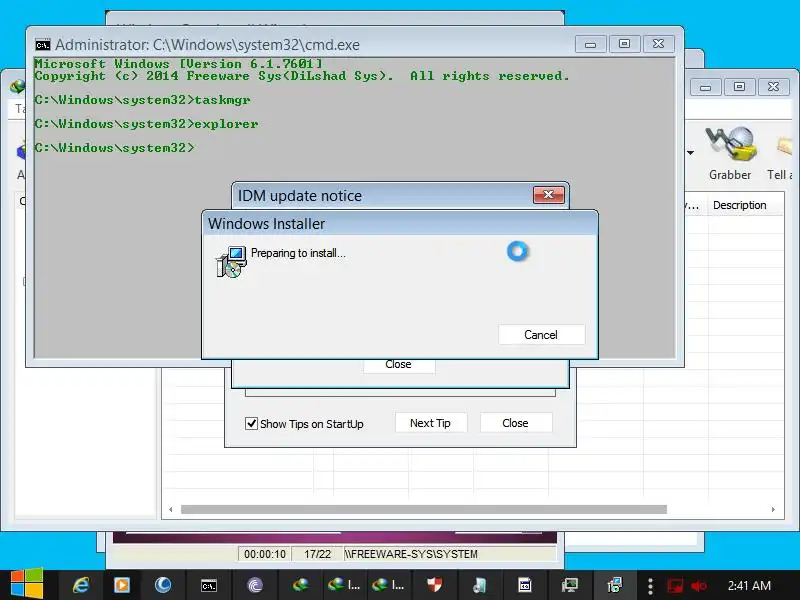The height and width of the screenshot is (600, 800).
Task: Click the Preparing to install text
Action: (298, 253)
